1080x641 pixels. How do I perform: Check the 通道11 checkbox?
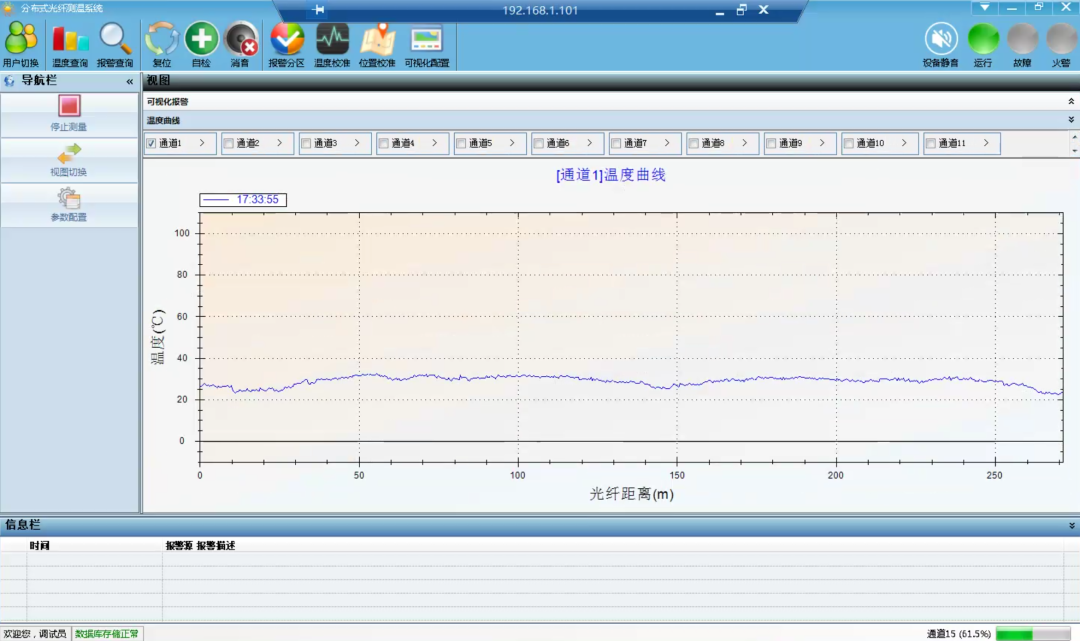(x=931, y=143)
